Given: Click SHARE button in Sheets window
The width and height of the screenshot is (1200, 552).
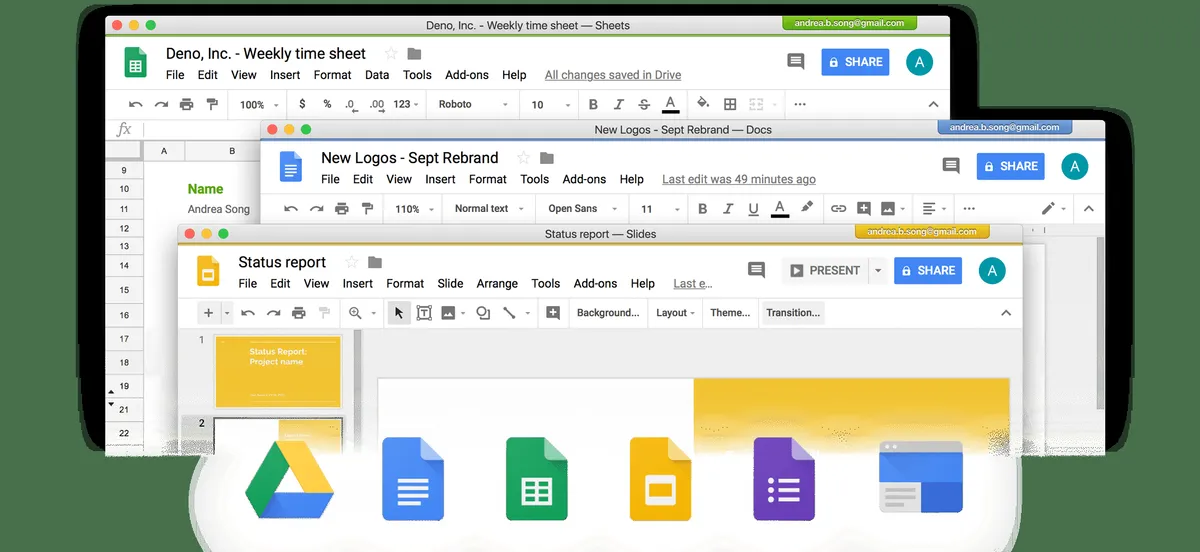Looking at the screenshot, I should pyautogui.click(x=855, y=62).
